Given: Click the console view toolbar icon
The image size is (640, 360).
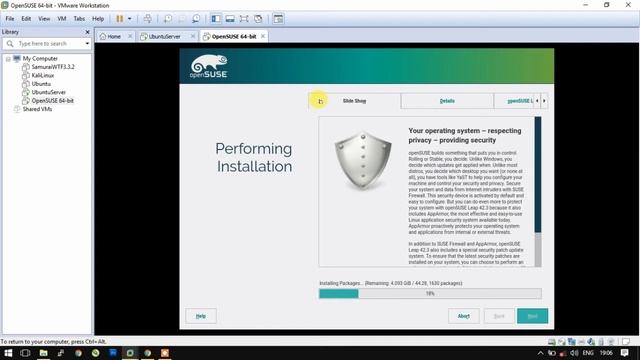Looking at the screenshot, I should click(x=278, y=19).
